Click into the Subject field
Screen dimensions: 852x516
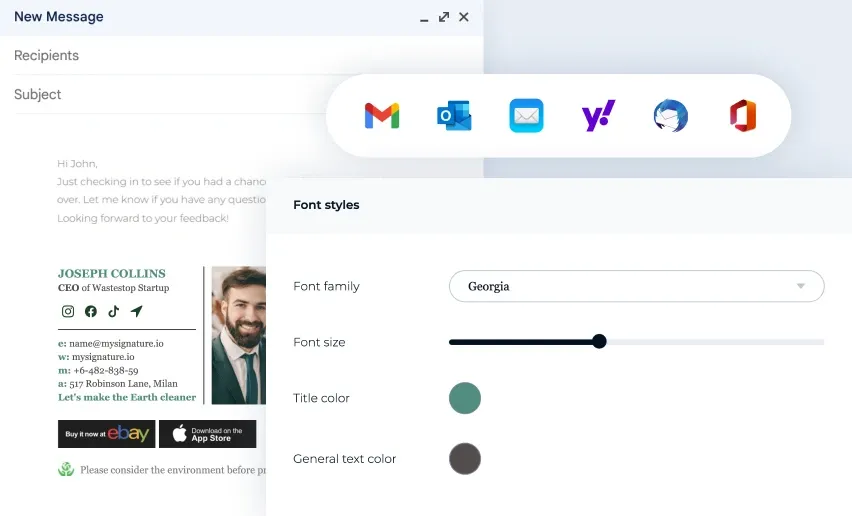pyautogui.click(x=170, y=95)
